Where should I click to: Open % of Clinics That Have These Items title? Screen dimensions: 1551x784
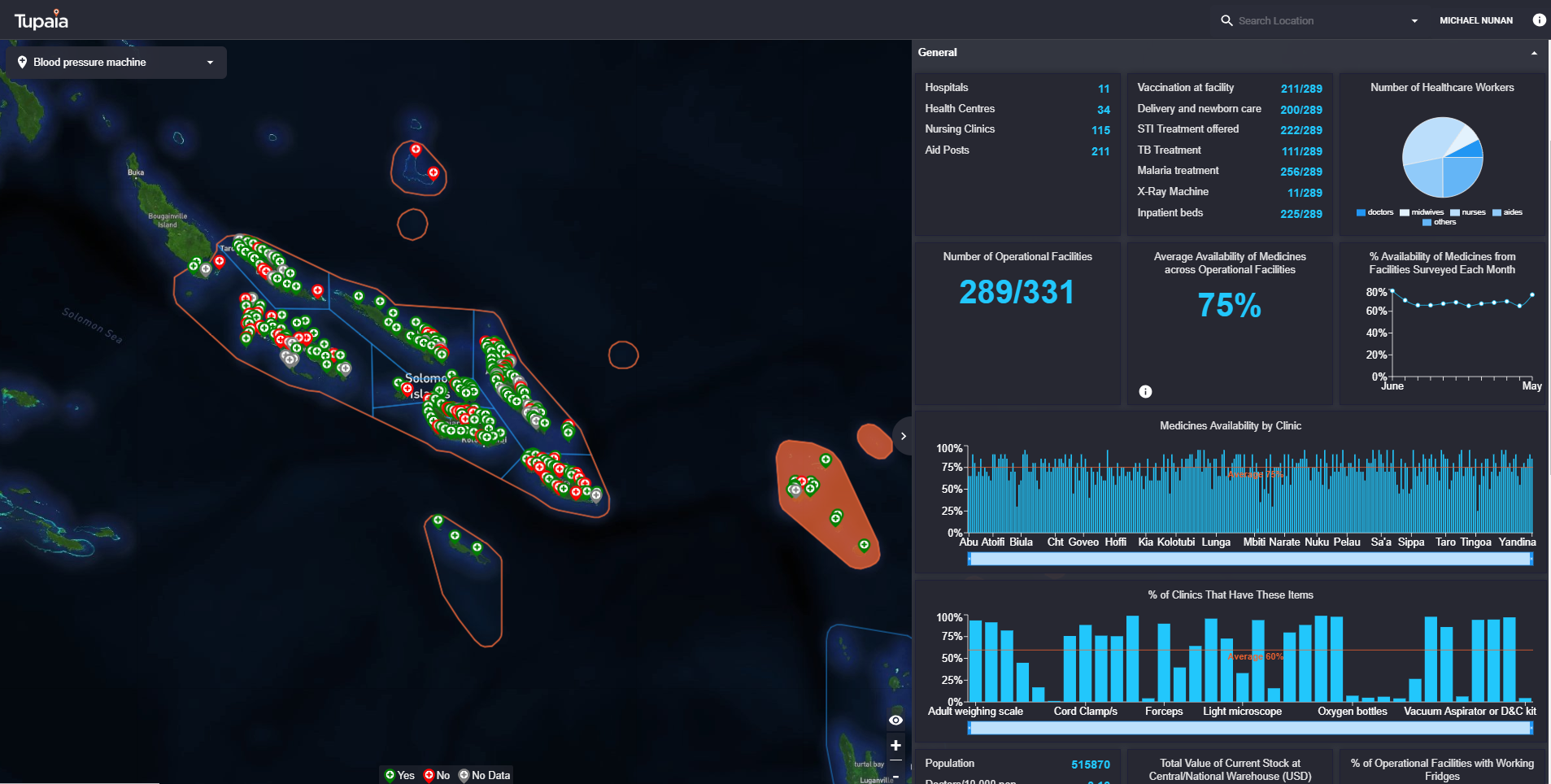click(1231, 595)
